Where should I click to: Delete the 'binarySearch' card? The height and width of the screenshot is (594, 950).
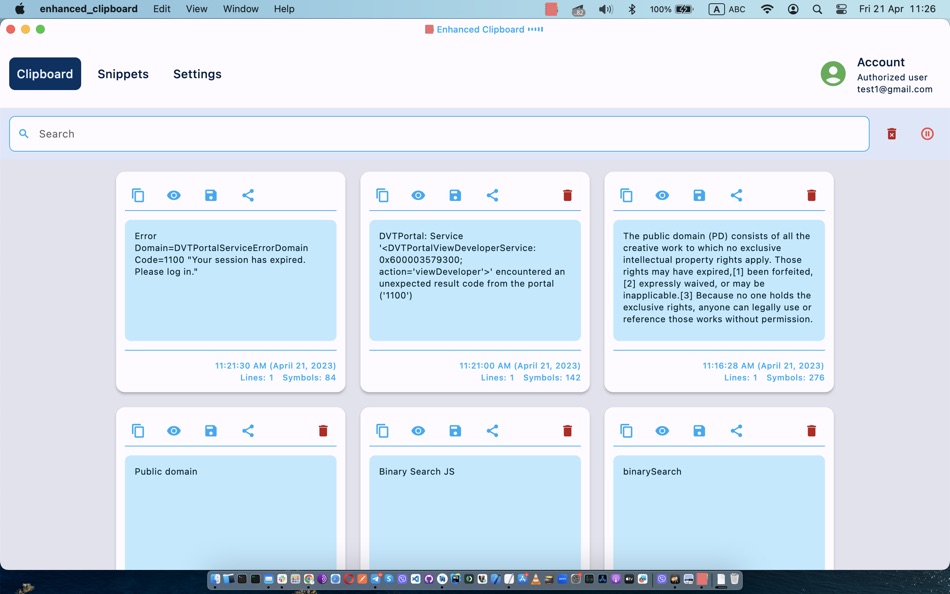click(811, 431)
